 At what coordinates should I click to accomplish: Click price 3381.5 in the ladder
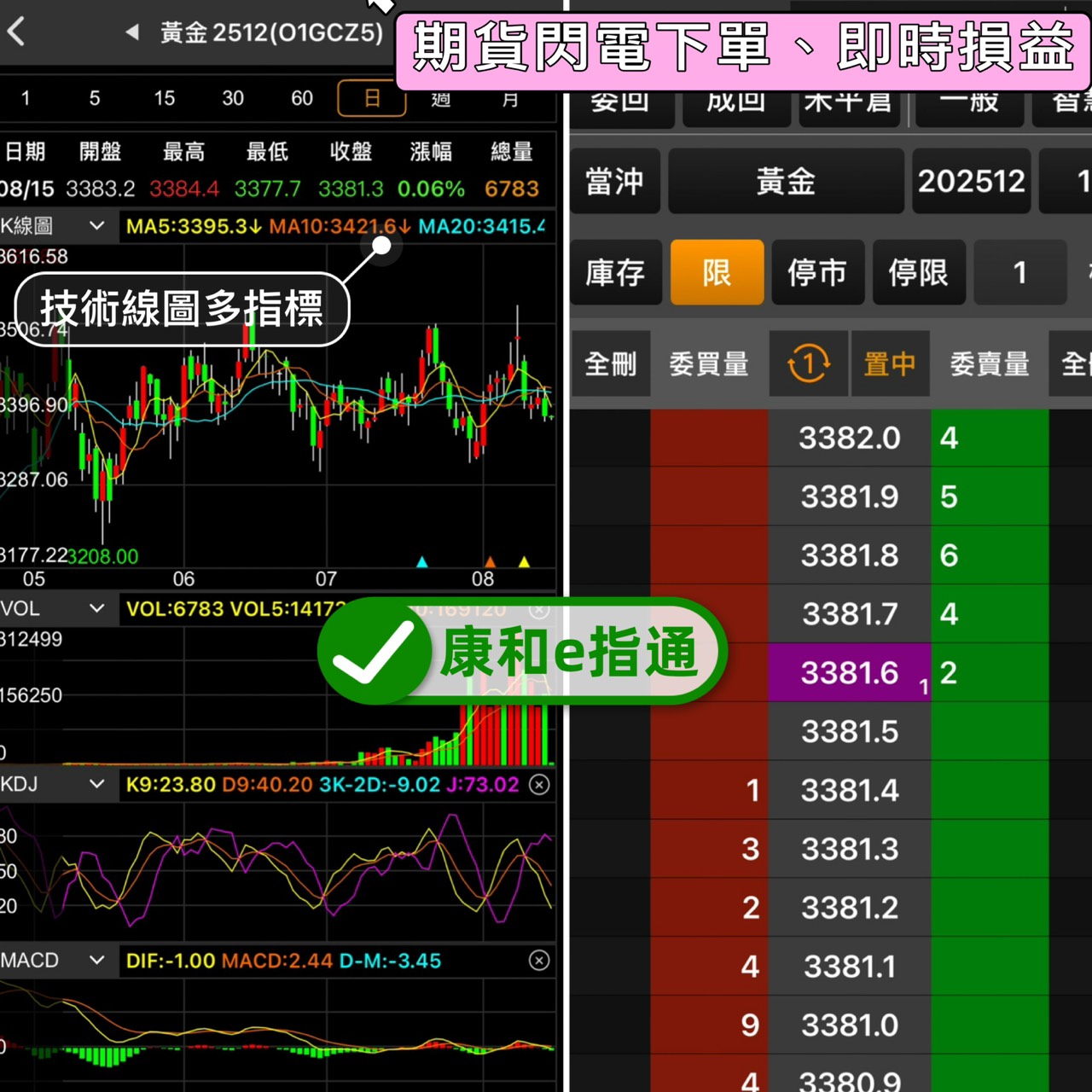(850, 731)
